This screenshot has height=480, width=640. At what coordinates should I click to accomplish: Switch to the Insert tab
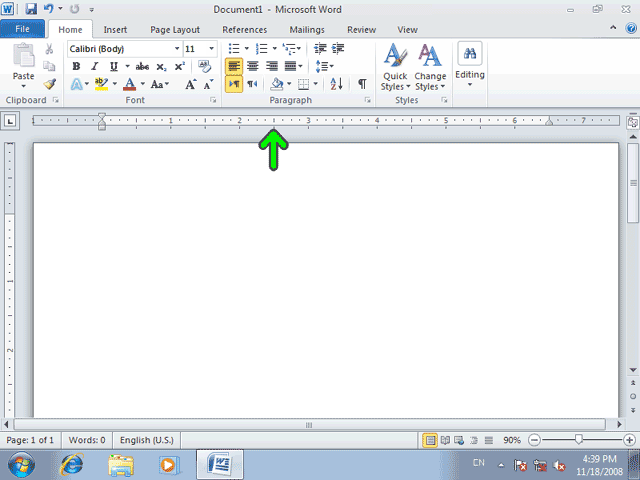coord(115,29)
